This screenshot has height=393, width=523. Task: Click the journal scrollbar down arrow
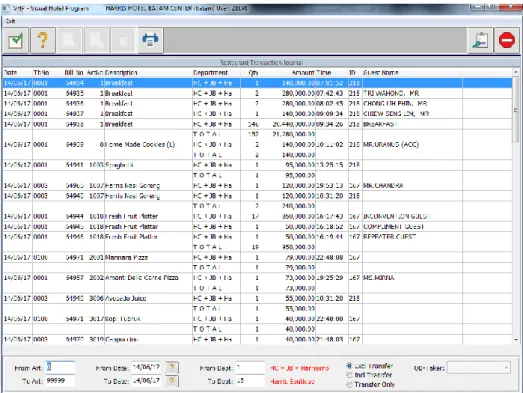point(516,340)
